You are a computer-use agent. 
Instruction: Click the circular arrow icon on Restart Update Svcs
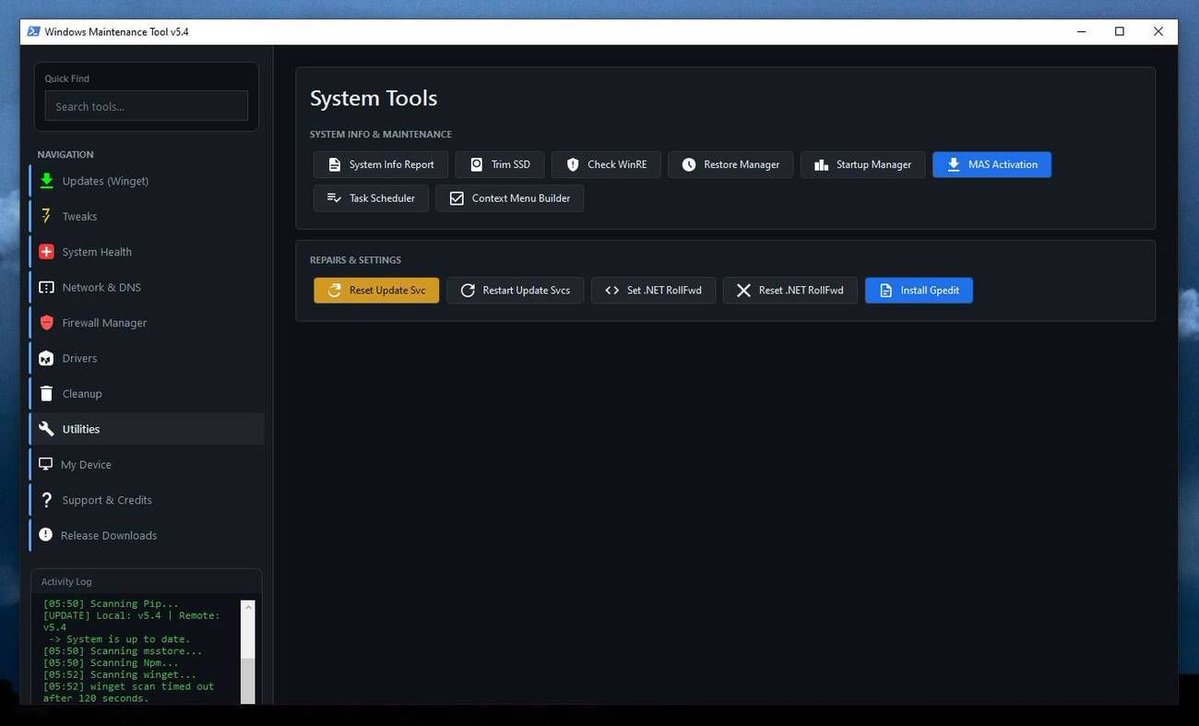(x=468, y=290)
